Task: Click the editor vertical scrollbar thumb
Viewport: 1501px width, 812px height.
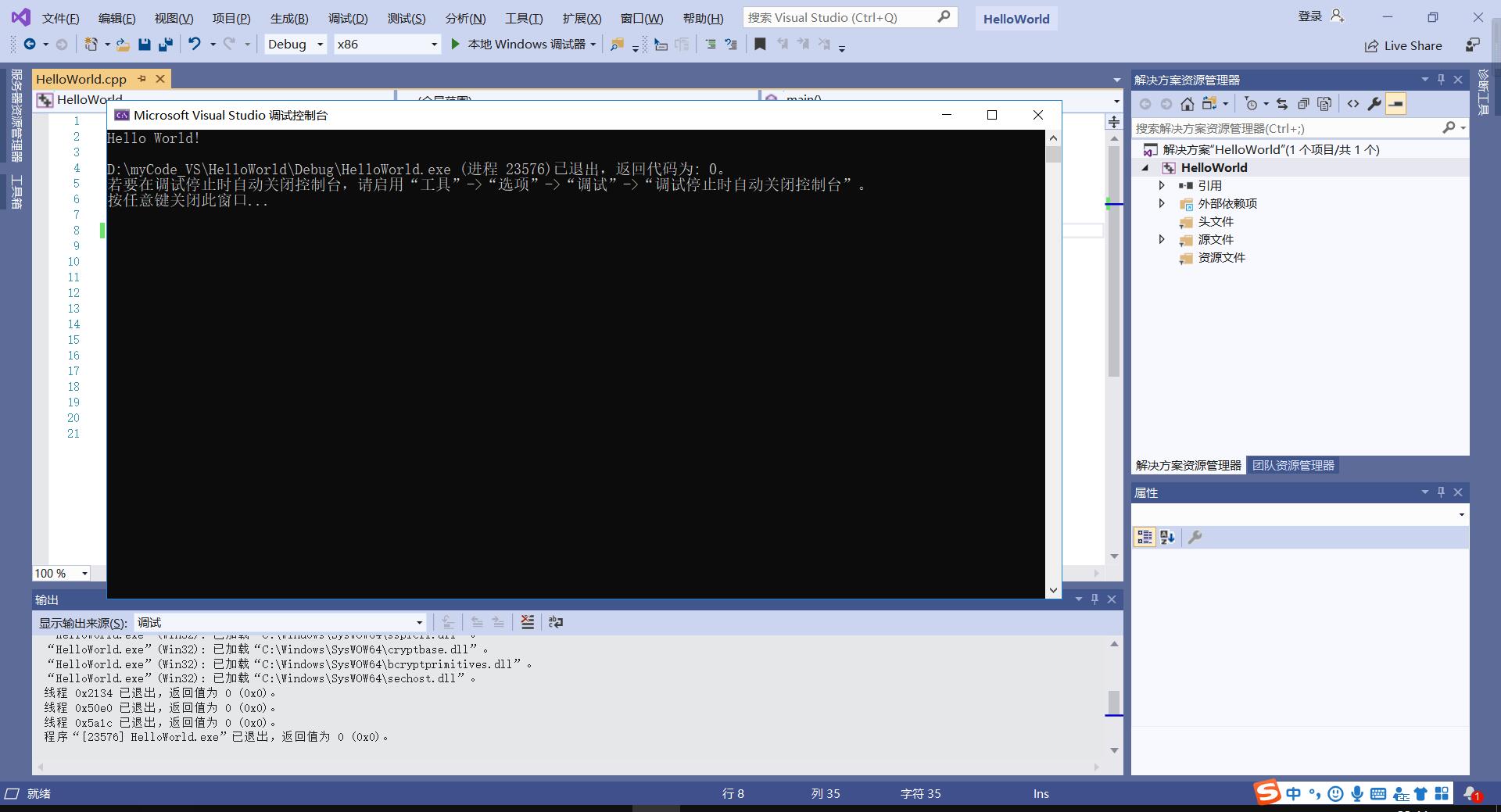Action: tap(1114, 260)
